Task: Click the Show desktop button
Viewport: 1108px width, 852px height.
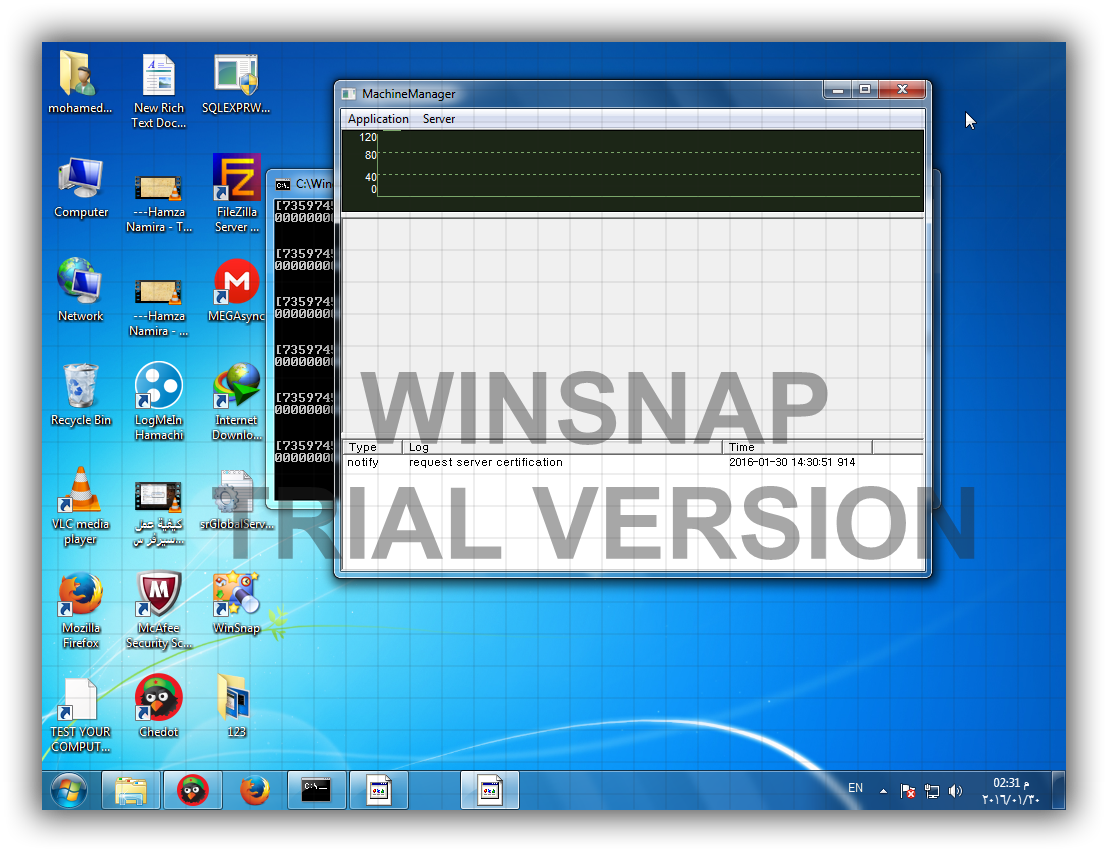Action: (x=1059, y=790)
